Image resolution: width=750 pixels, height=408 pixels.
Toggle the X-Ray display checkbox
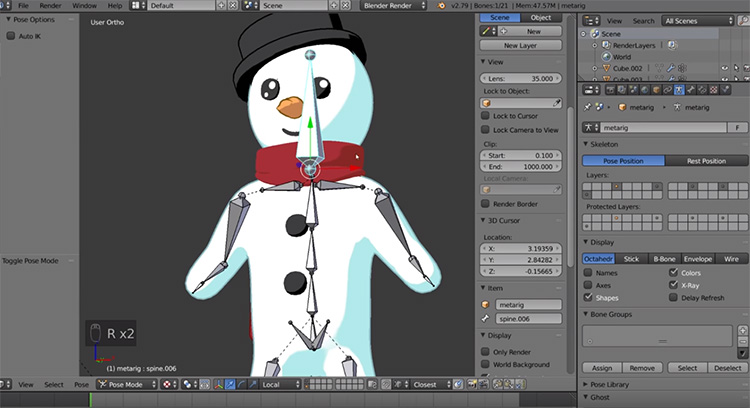tap(673, 285)
